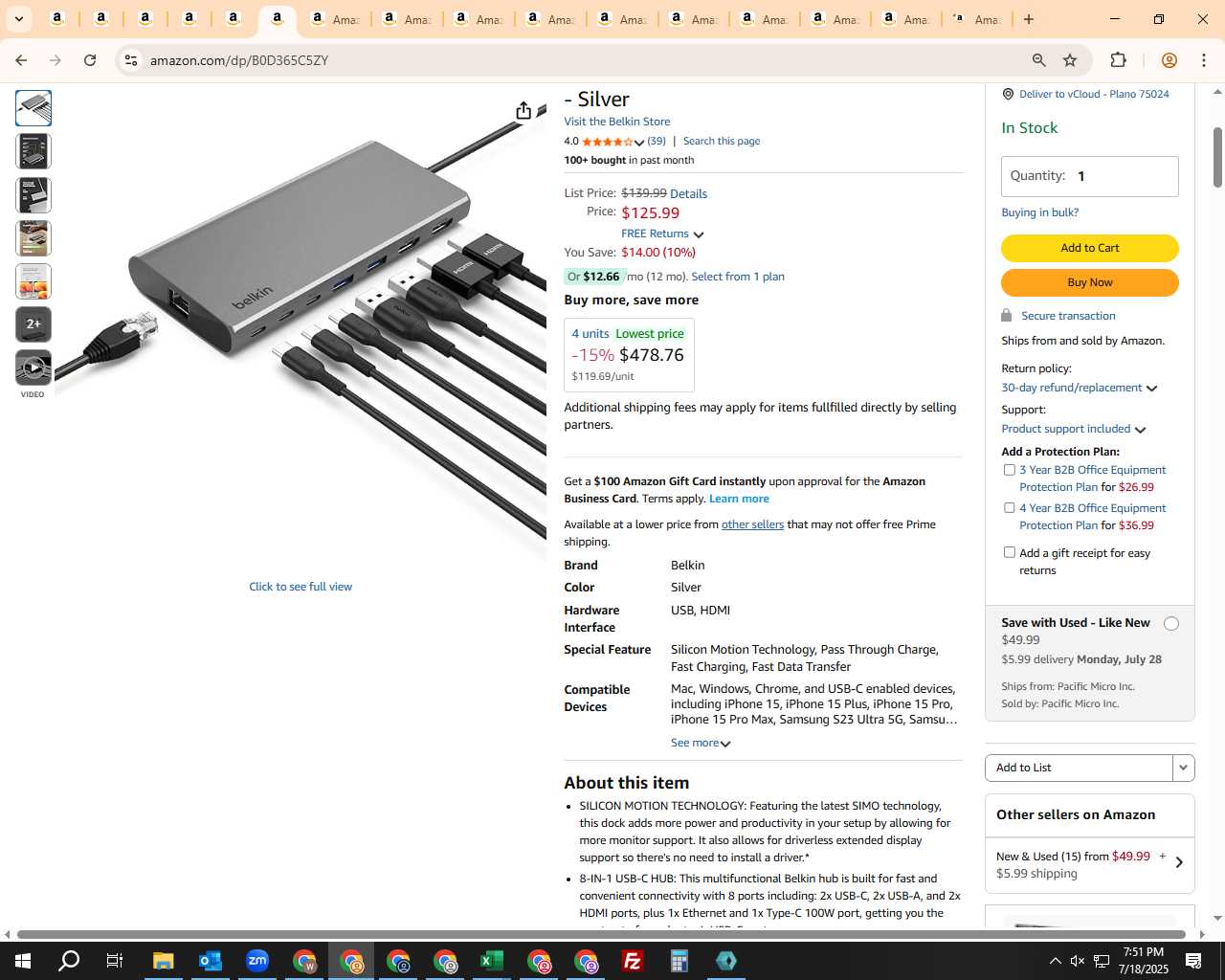Open the Windows Start menu

click(x=23, y=961)
